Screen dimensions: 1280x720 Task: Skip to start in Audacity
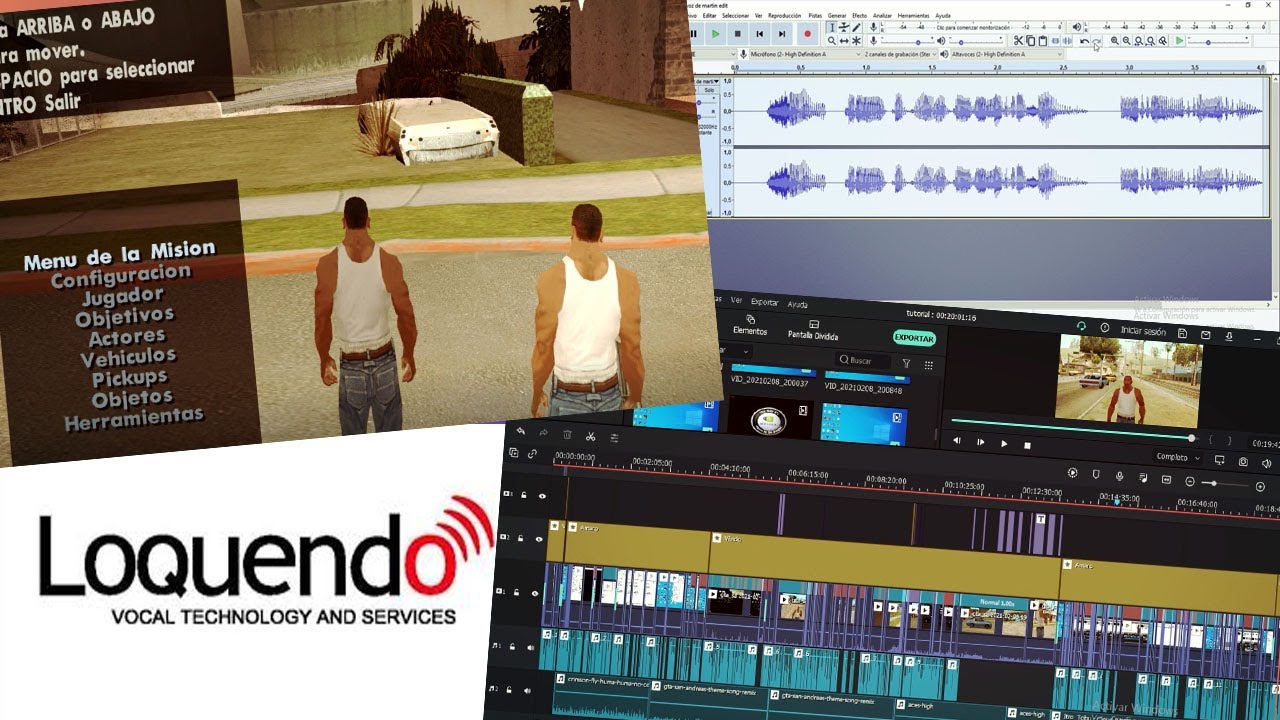coord(760,34)
